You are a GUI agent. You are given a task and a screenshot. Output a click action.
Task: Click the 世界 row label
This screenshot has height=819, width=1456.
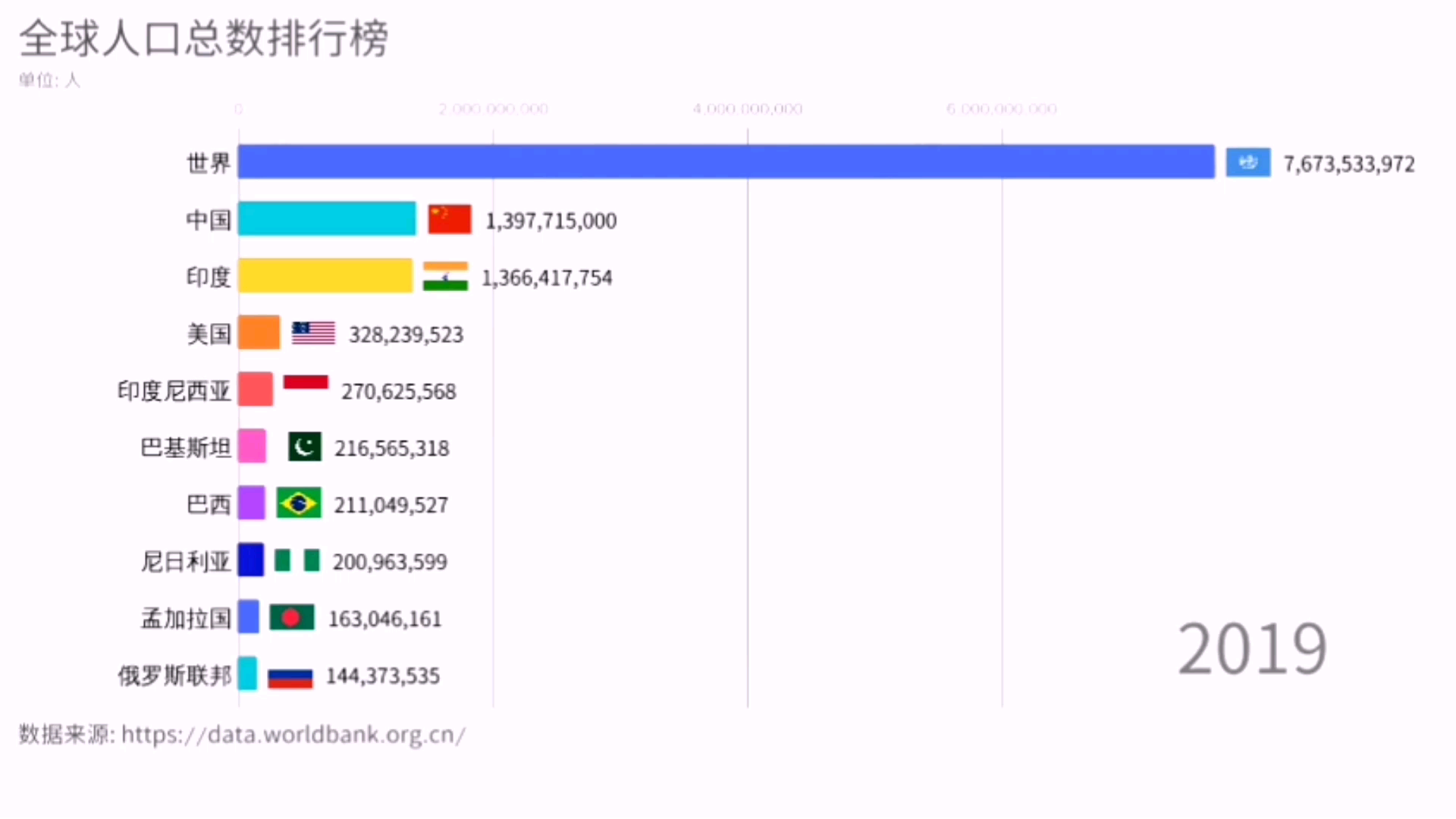[x=209, y=162]
